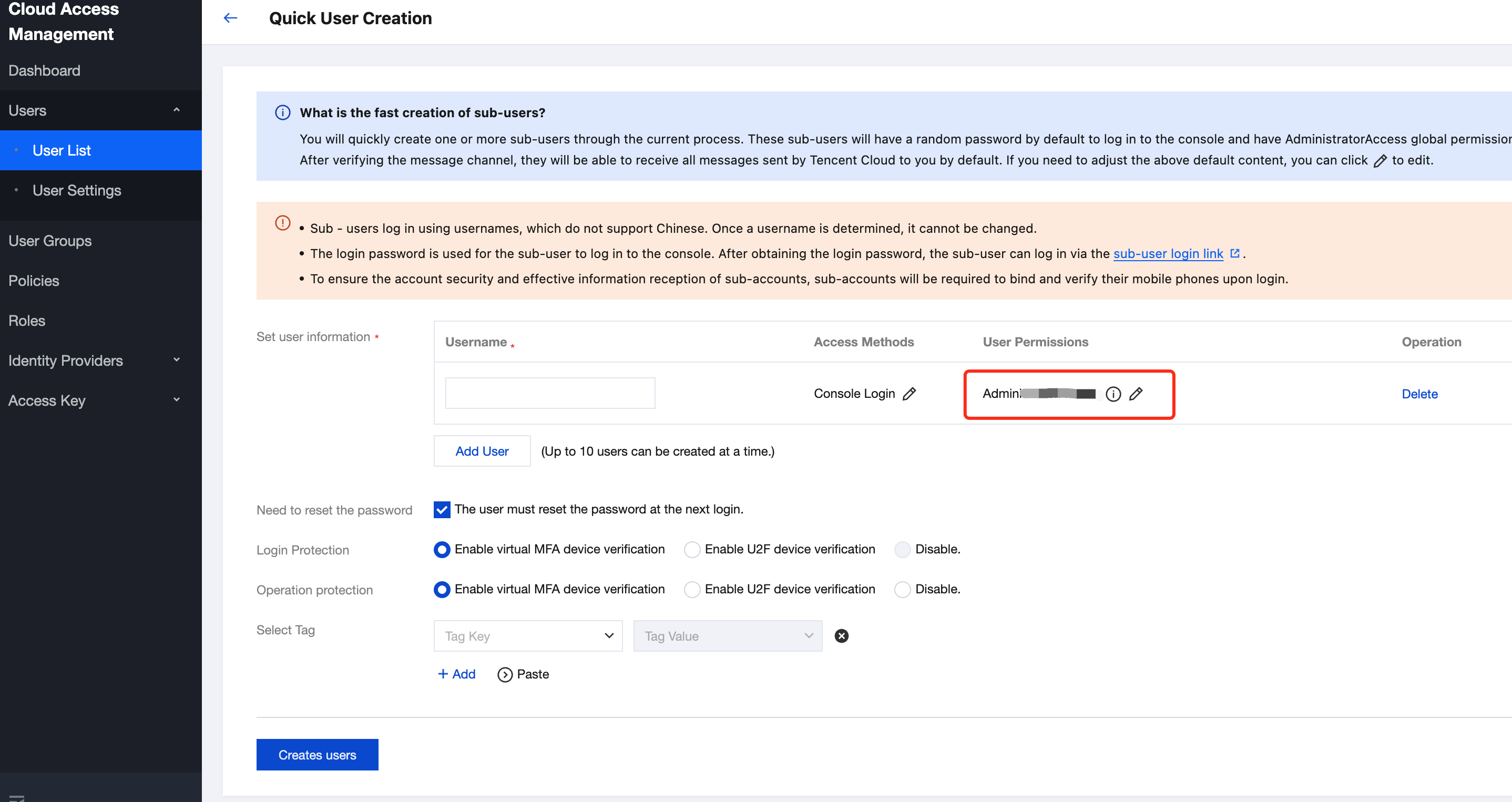Go to Policies in sidebar
This screenshot has width=1512, height=802.
(x=34, y=281)
